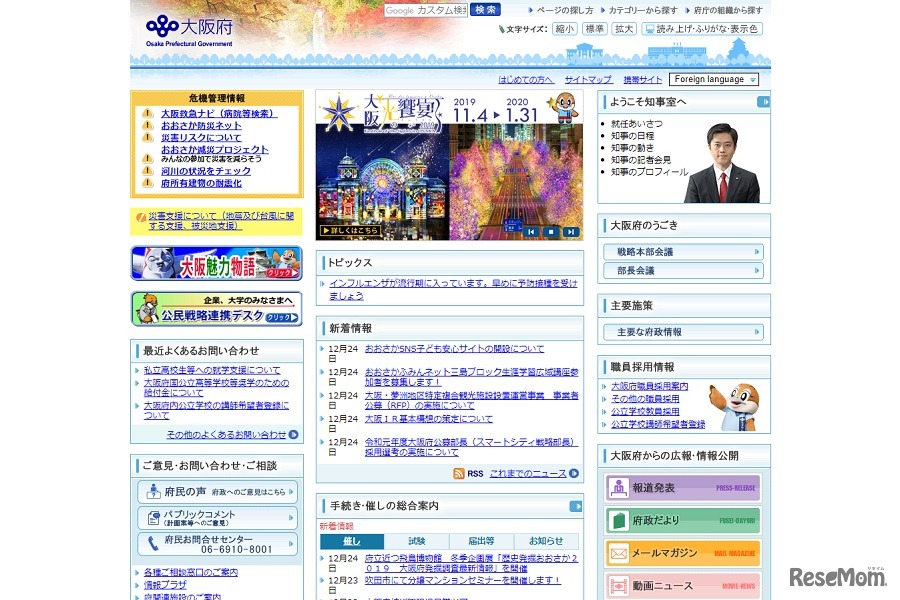
Task: Open the 府民お問合せセンター phone icon
Action: click(152, 541)
